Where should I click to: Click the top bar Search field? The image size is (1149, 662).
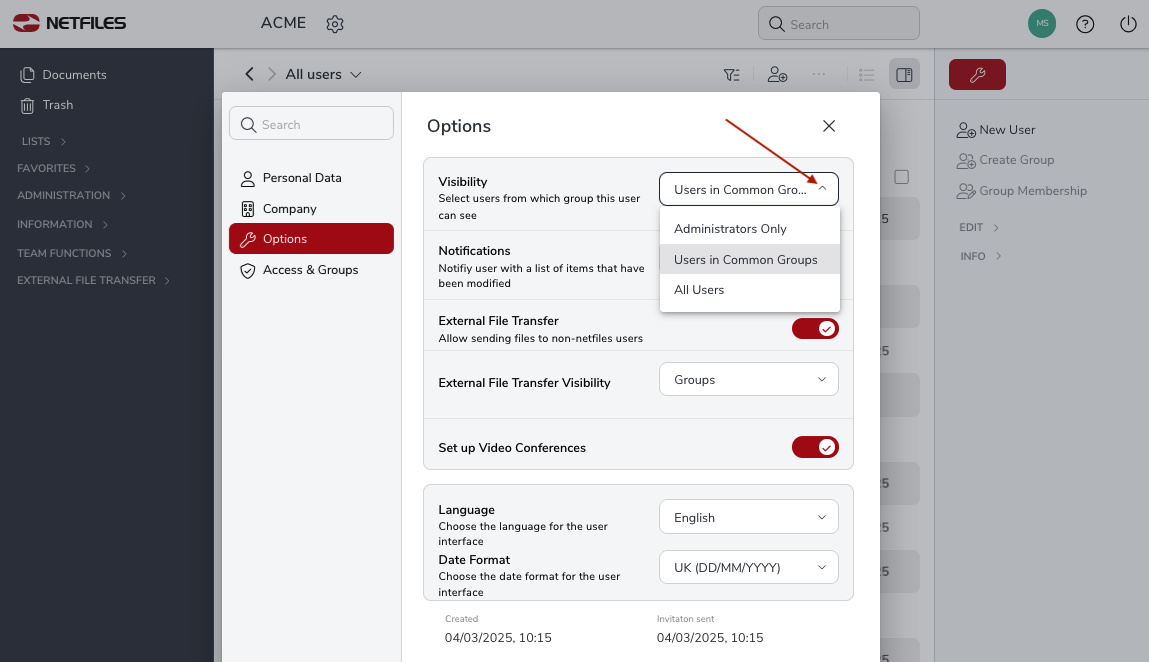click(838, 23)
